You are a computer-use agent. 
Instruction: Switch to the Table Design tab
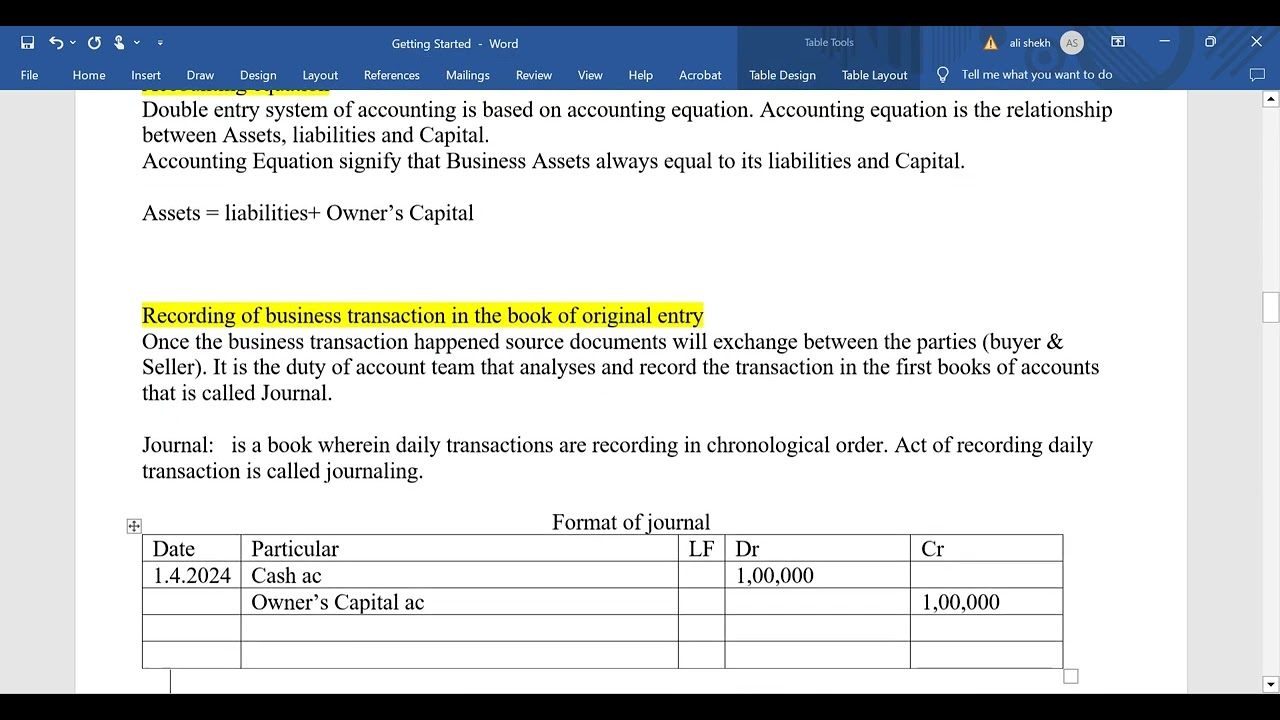click(782, 75)
